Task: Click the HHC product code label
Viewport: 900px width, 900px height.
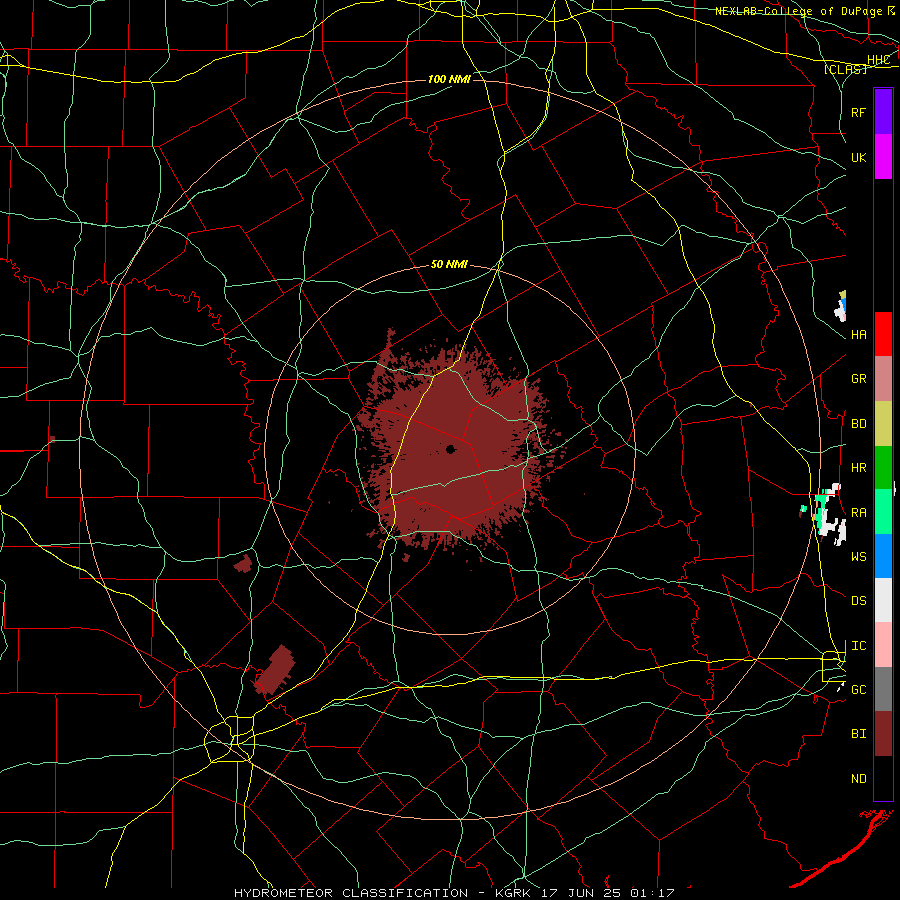Action: (878, 60)
